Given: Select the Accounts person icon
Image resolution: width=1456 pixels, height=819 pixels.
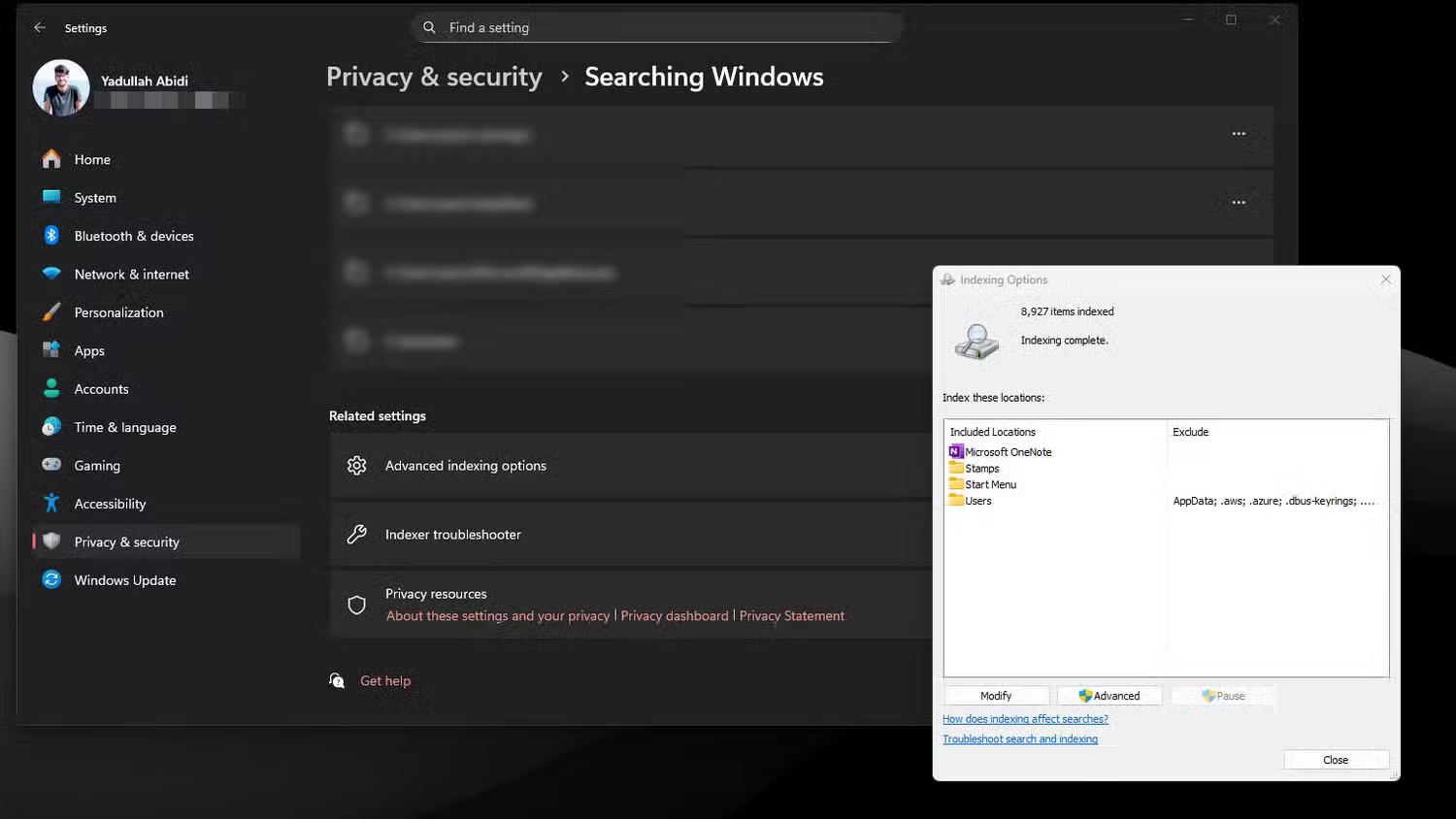Looking at the screenshot, I should pos(51,388).
